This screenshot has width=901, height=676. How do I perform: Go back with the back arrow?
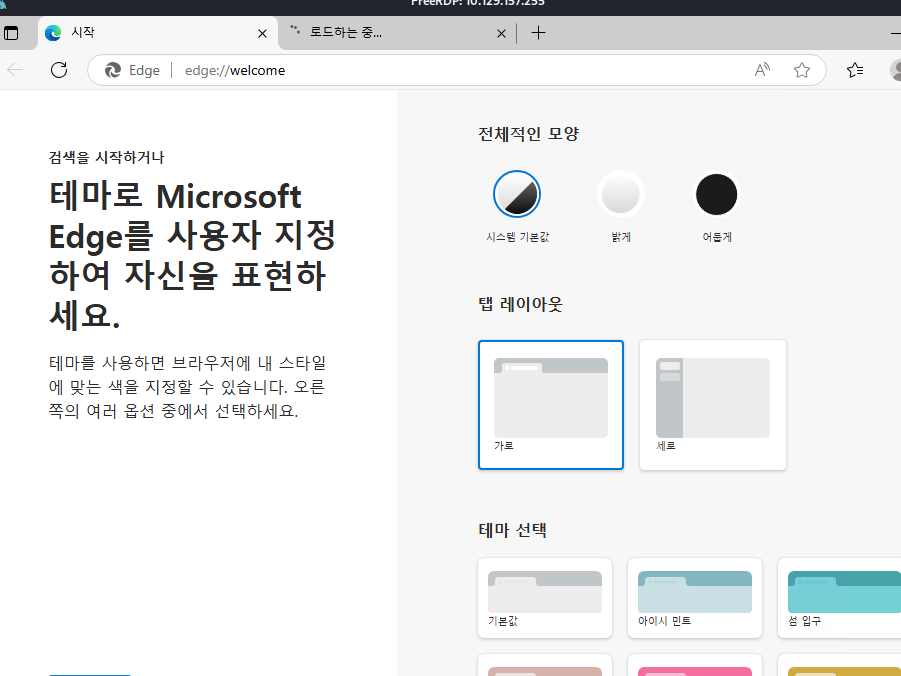tap(15, 70)
